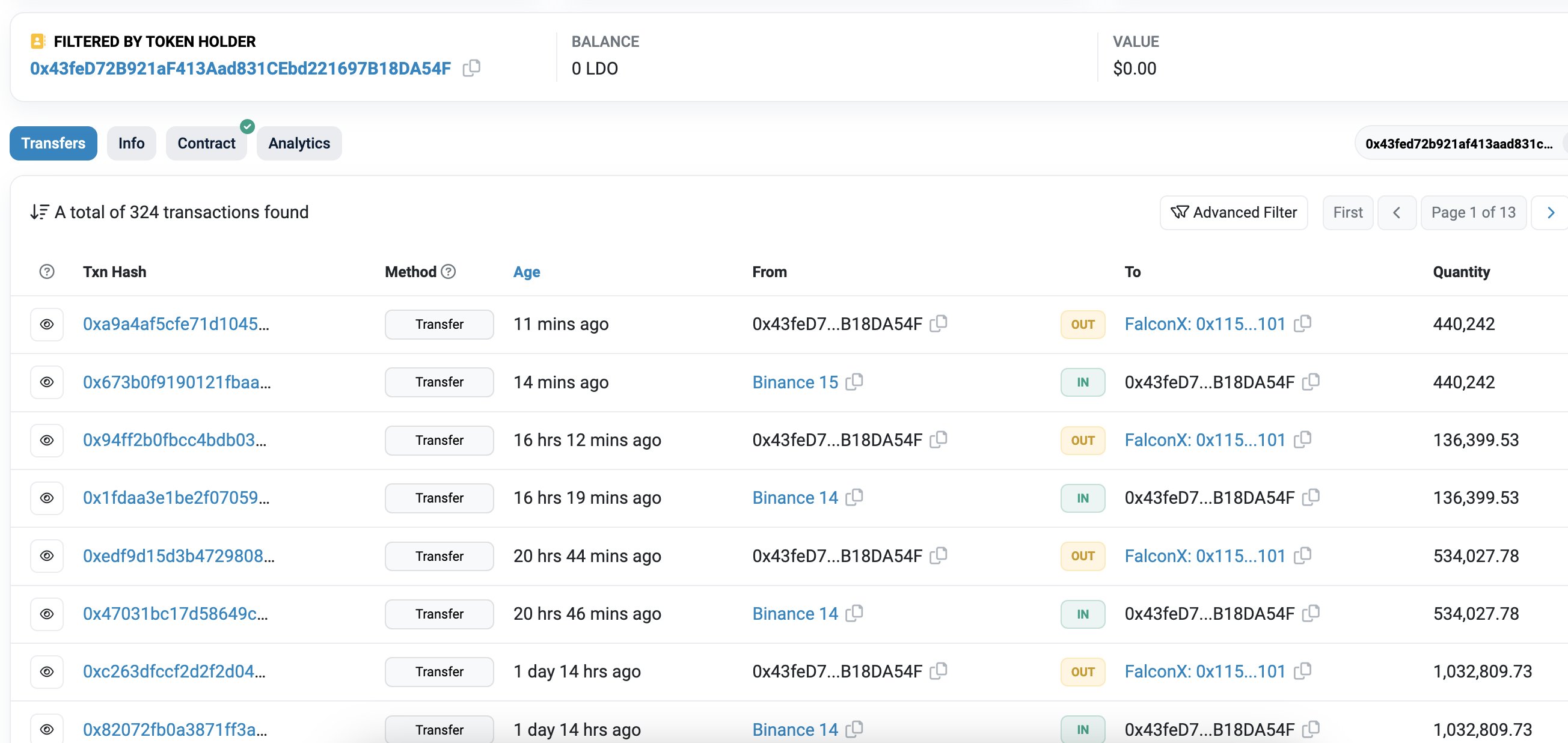Copy To address in 14 mins ago row

tap(1311, 382)
